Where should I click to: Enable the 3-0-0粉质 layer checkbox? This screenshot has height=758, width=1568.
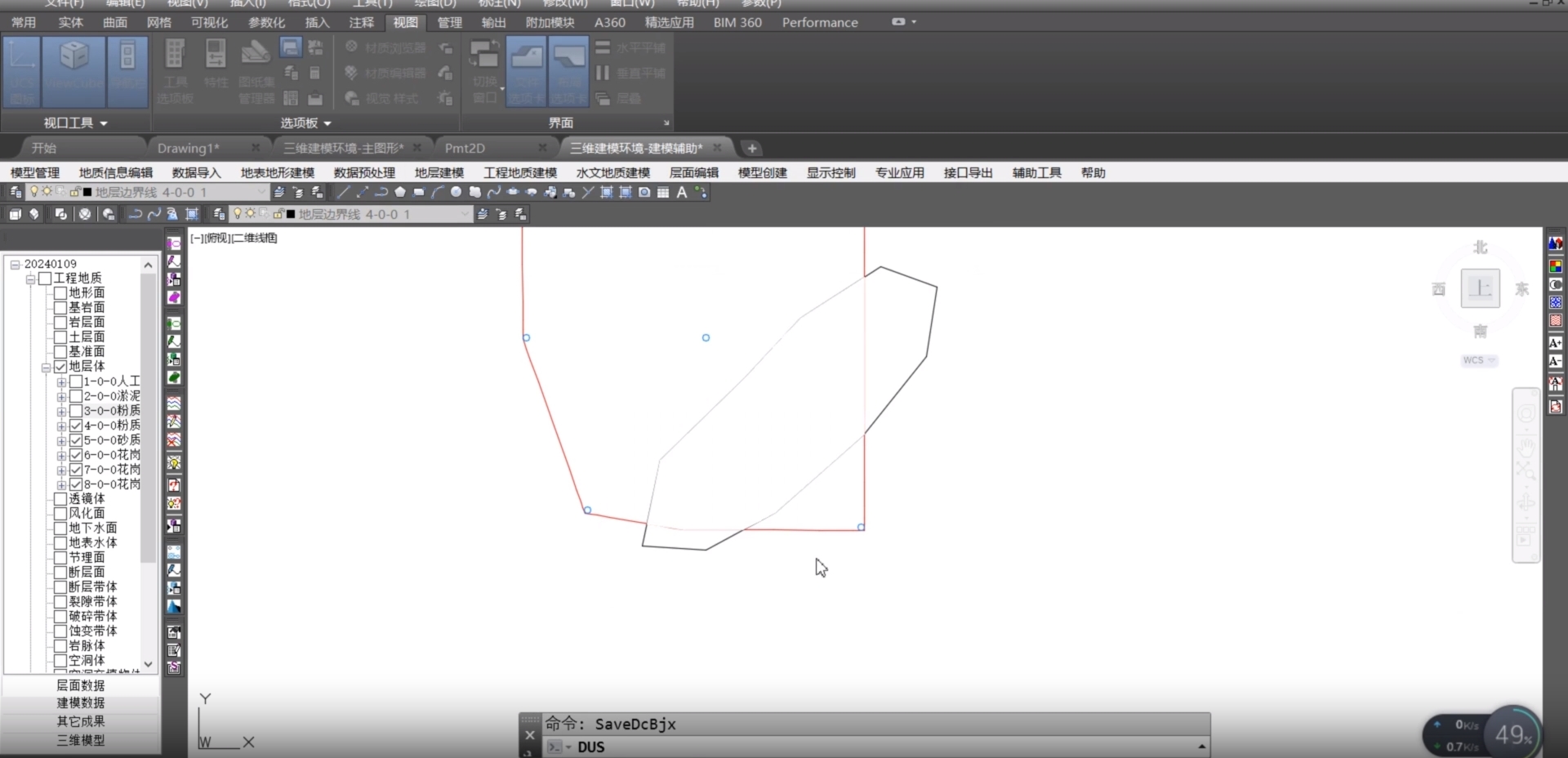(x=76, y=411)
